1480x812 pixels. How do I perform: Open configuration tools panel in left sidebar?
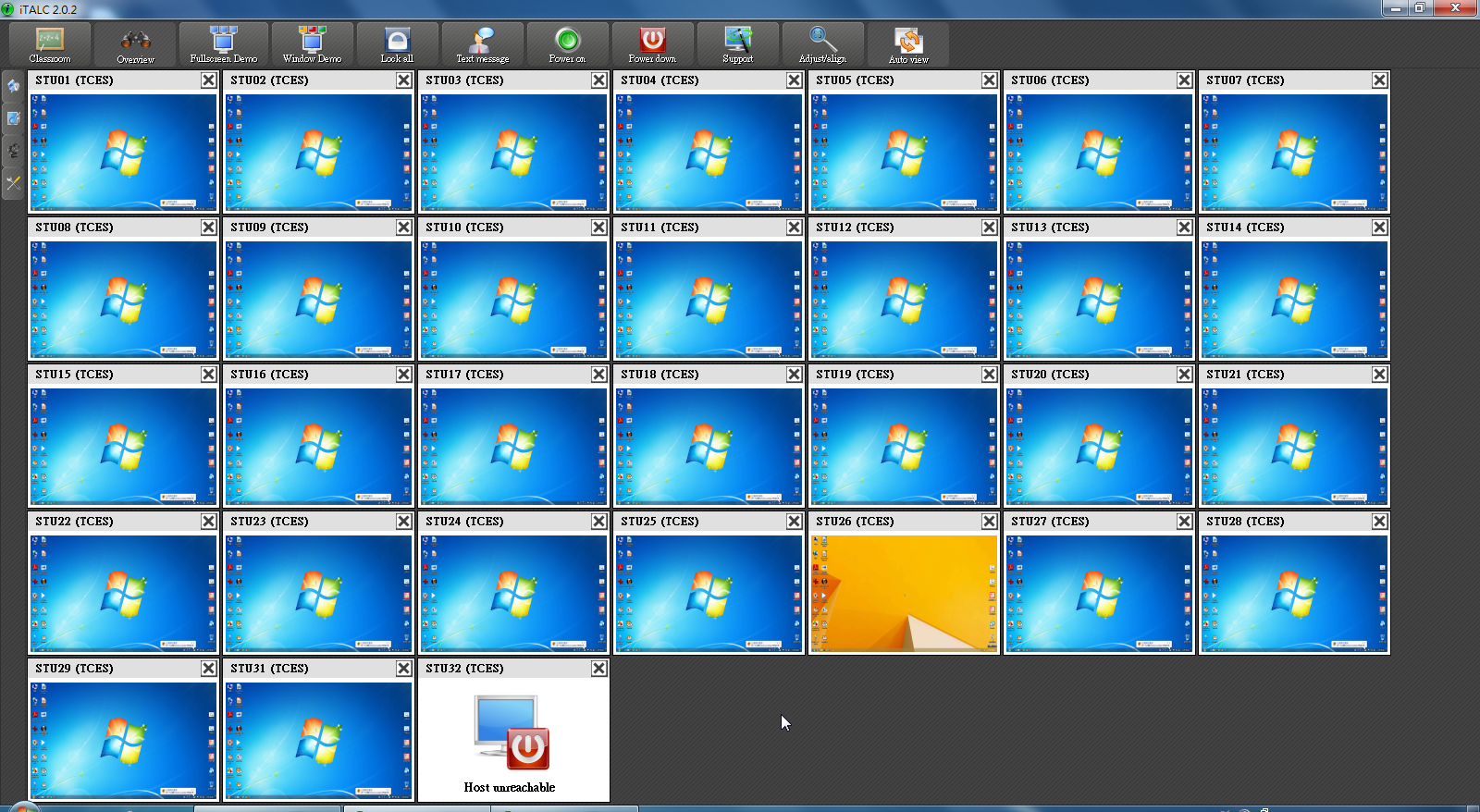coord(13,183)
